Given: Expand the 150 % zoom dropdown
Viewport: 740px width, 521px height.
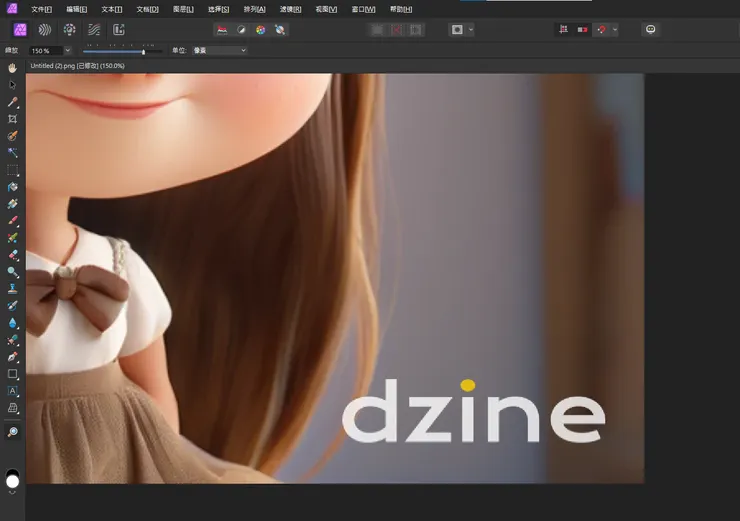Looking at the screenshot, I should point(67,50).
